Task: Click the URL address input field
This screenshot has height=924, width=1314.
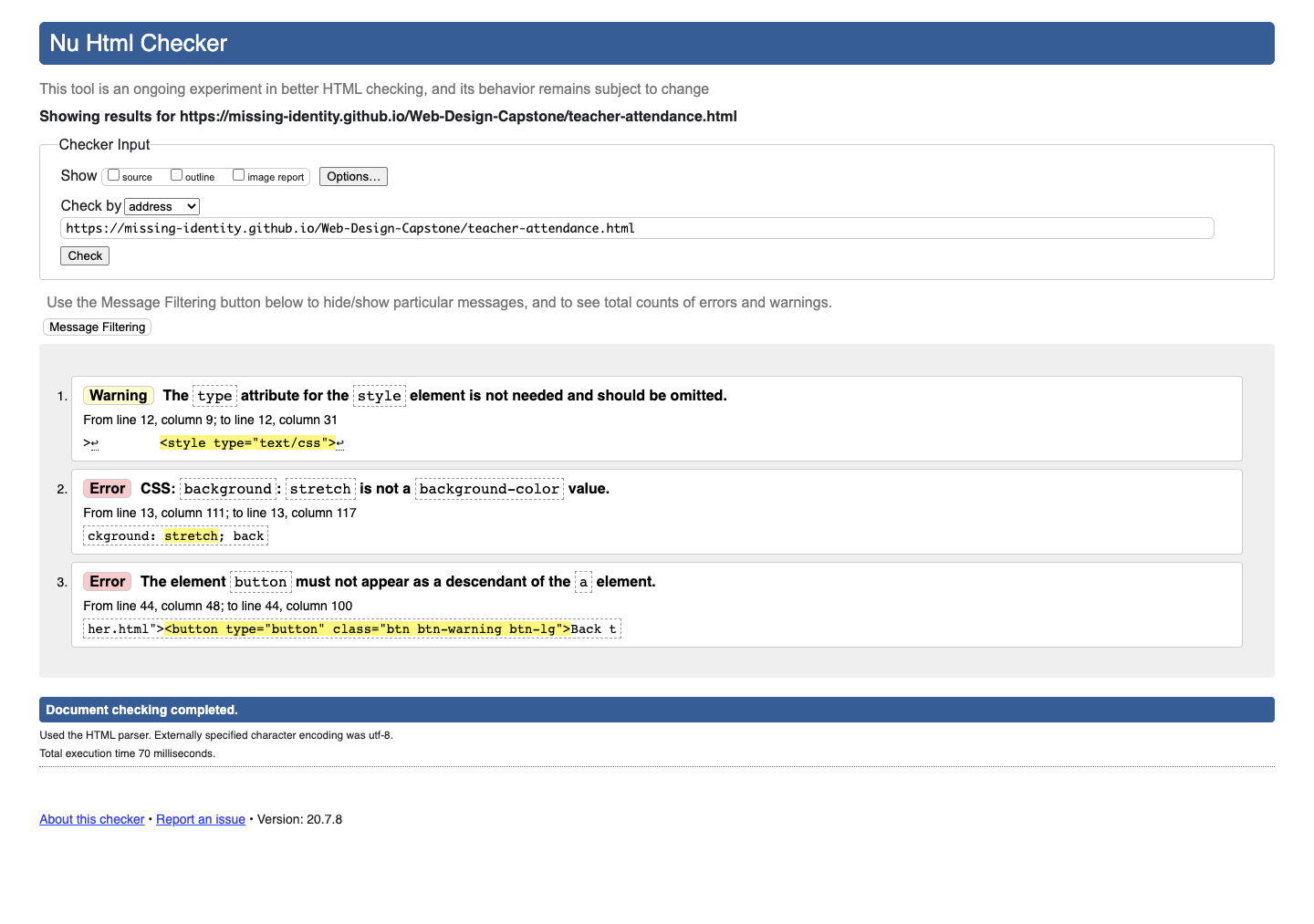Action: pyautogui.click(x=637, y=229)
